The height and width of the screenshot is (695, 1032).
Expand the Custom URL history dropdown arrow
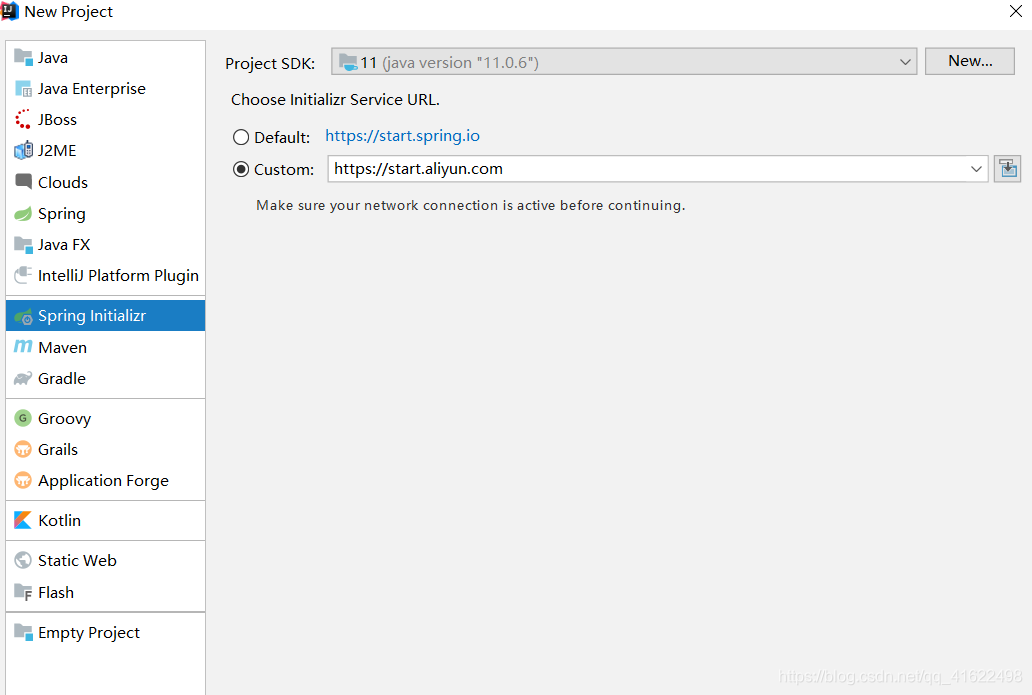click(x=976, y=169)
